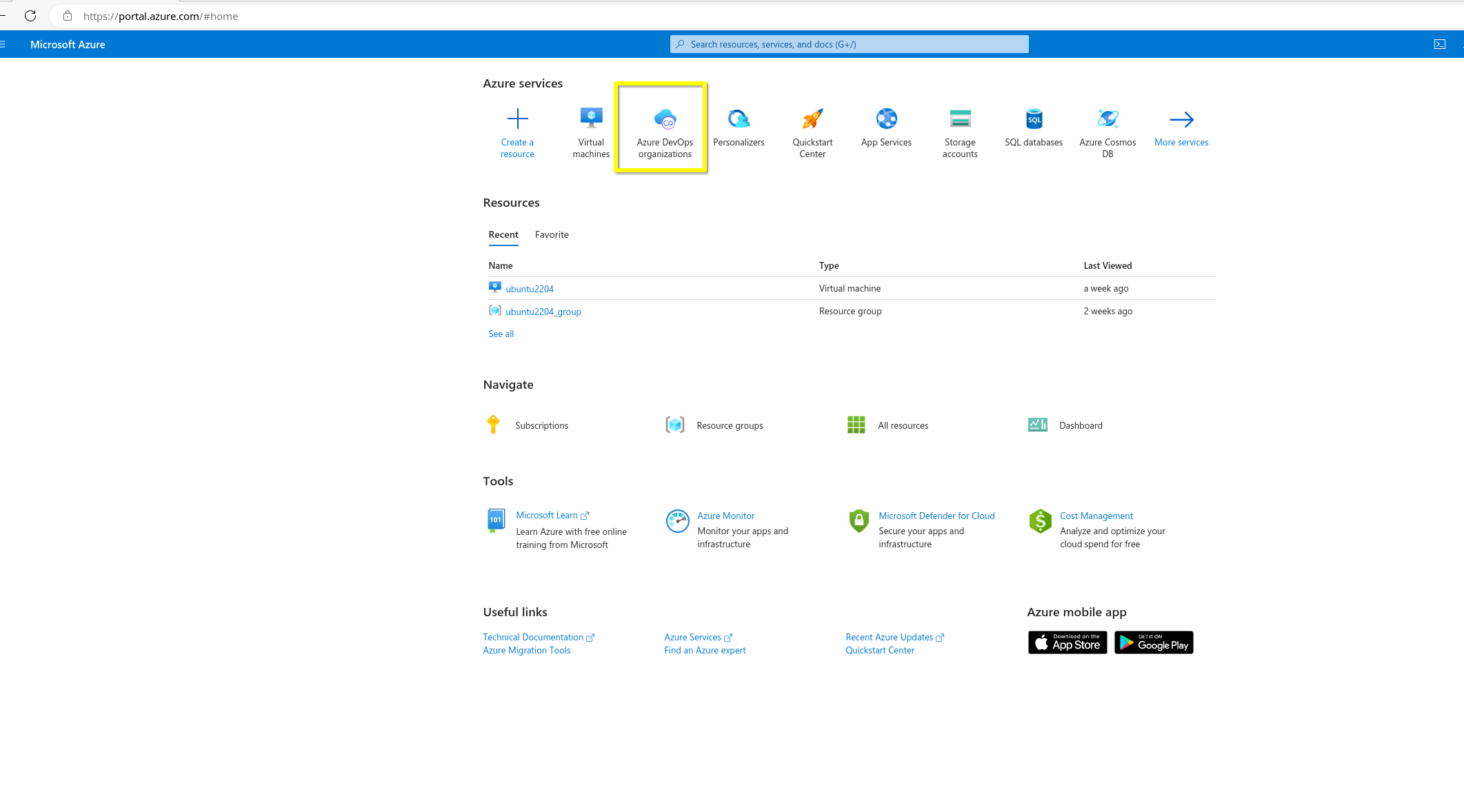Open the Microsoft Learn link
The height and width of the screenshot is (812, 1464).
click(552, 515)
